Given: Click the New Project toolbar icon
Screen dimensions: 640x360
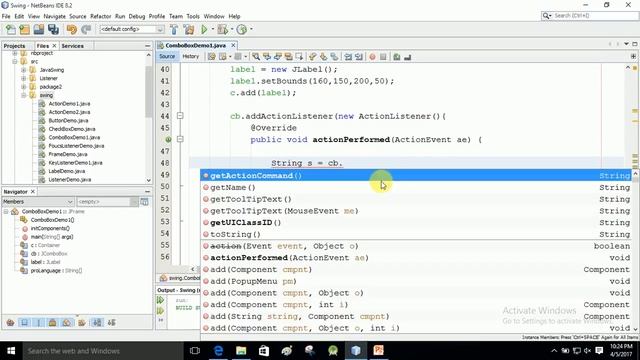Looking at the screenshot, I should point(24,29).
